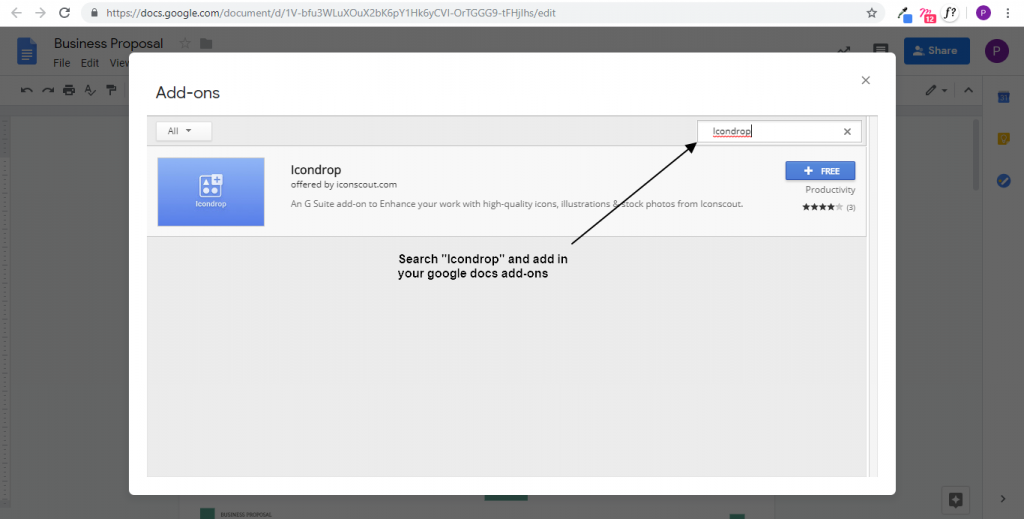Open the Chrome profile avatar in the browser toolbar
Screen dimensions: 1024x519
coord(983,13)
